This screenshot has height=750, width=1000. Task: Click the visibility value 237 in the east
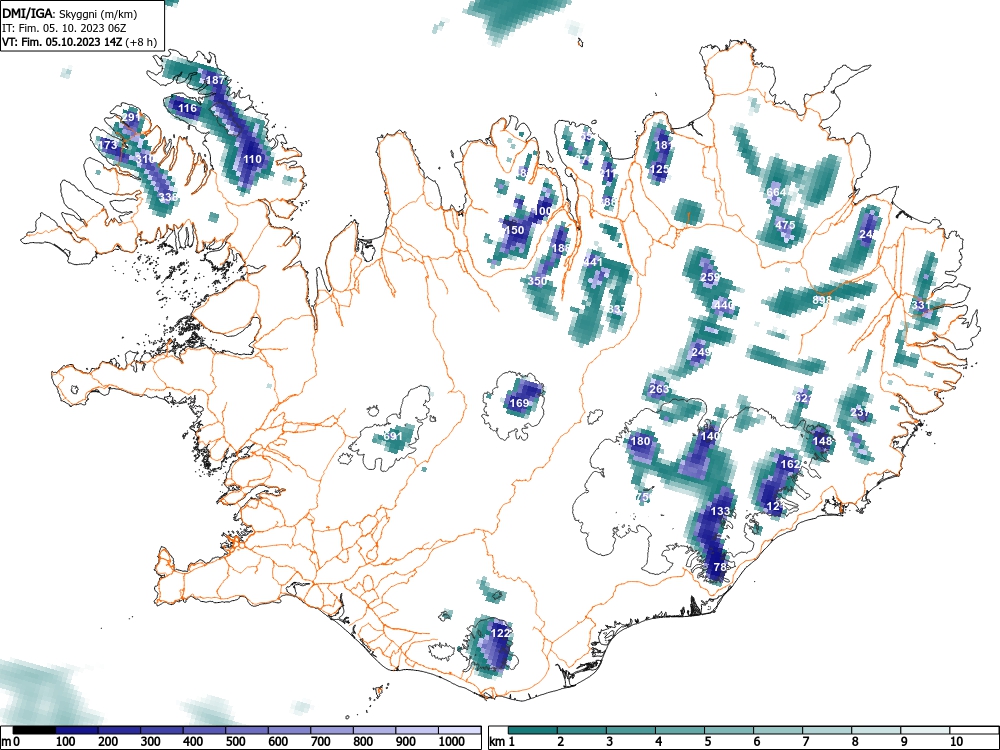coord(860,413)
